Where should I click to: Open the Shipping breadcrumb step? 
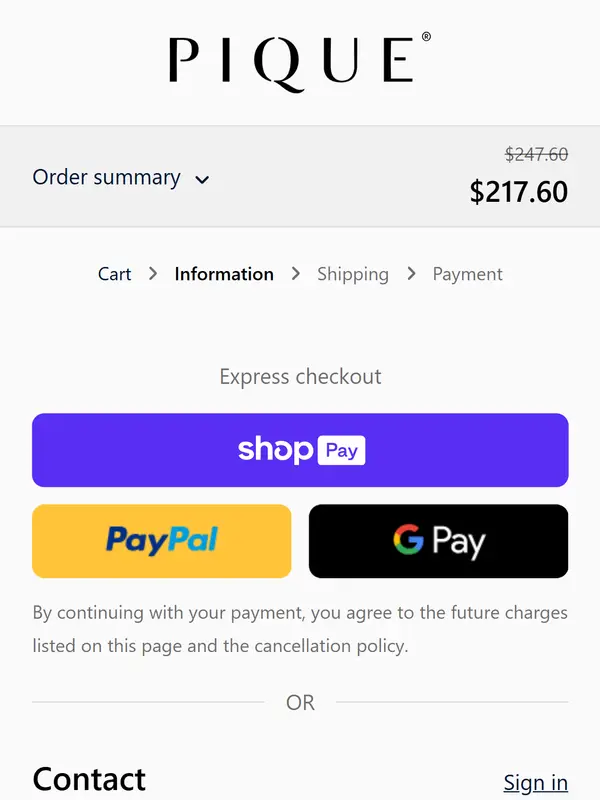tap(353, 274)
